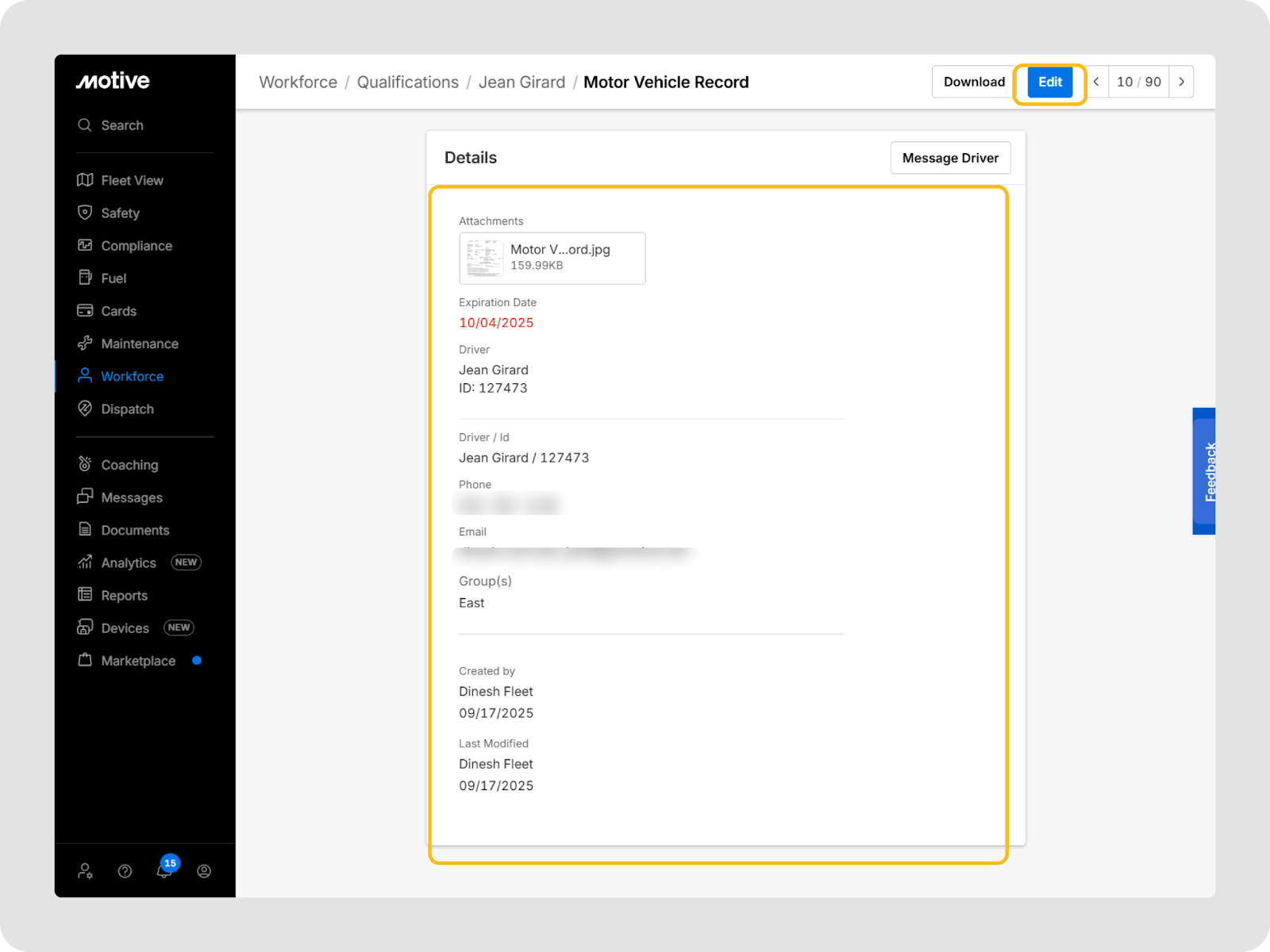Click the Search magnifier icon

coord(85,125)
